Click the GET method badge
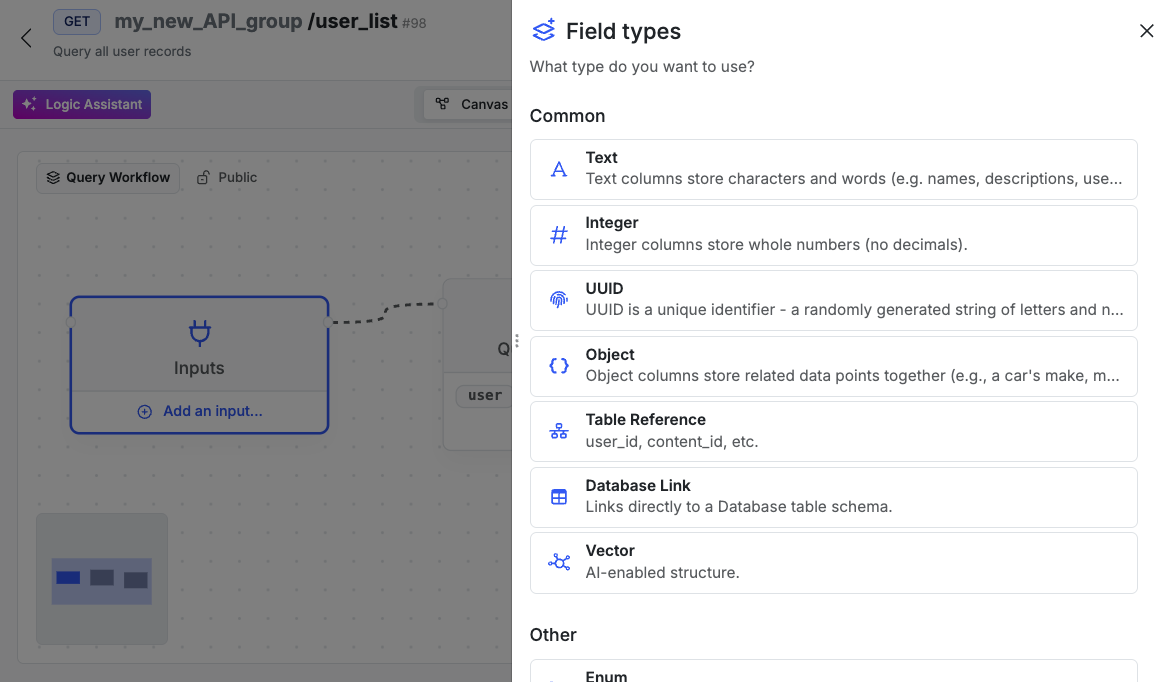1155x682 pixels. (x=76, y=21)
